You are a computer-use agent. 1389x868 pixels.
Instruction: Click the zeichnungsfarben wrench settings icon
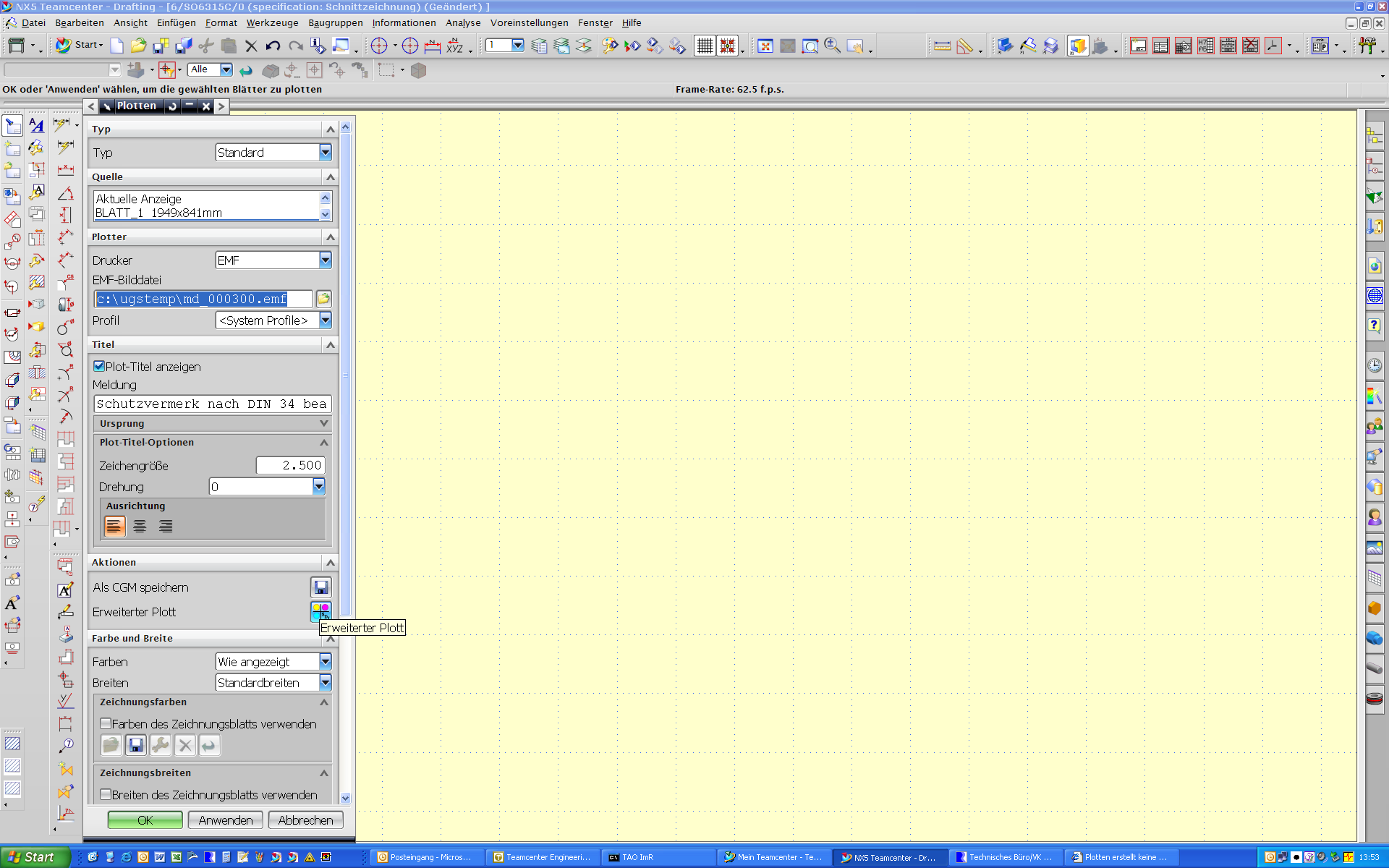pyautogui.click(x=160, y=744)
